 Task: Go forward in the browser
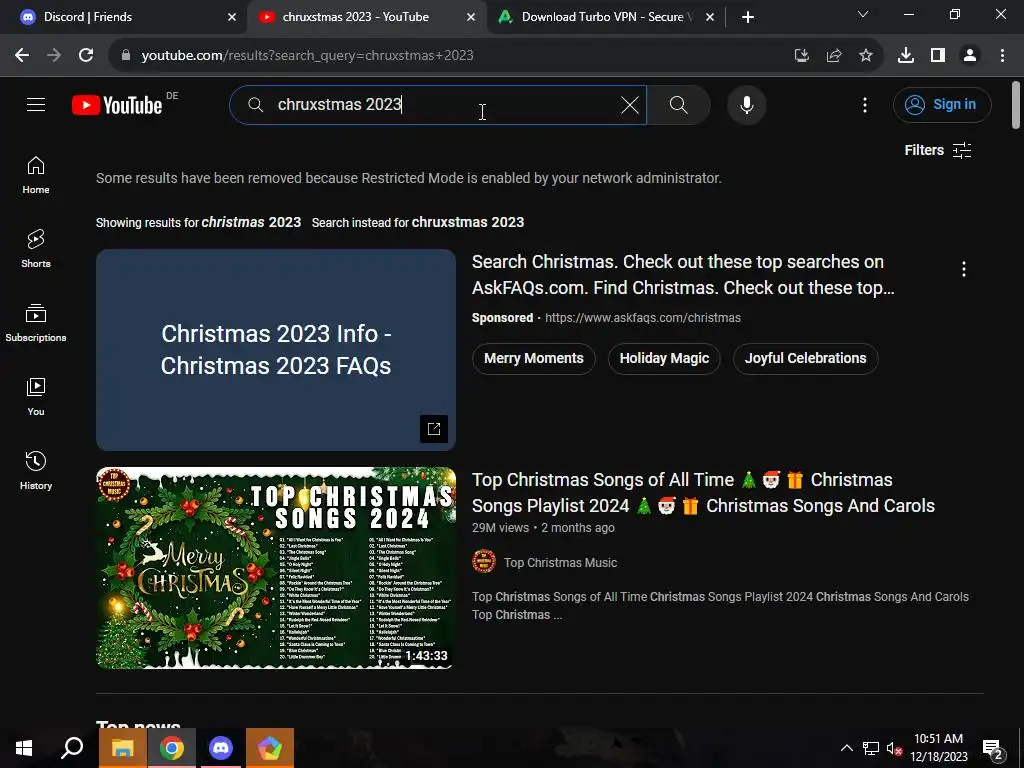54,56
